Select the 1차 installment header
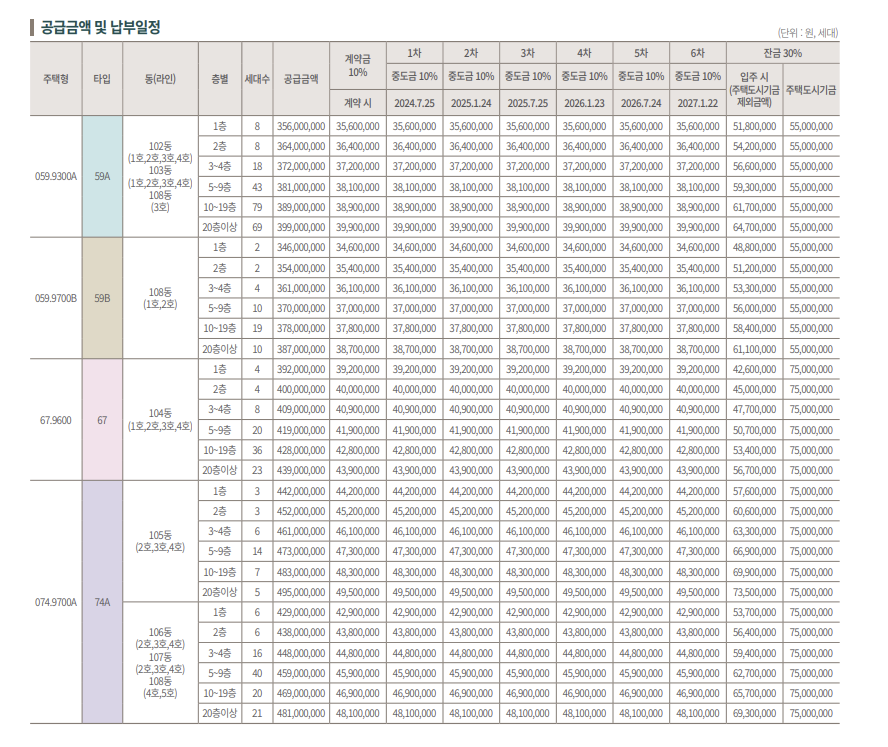888x747 pixels. pyautogui.click(x=415, y=53)
